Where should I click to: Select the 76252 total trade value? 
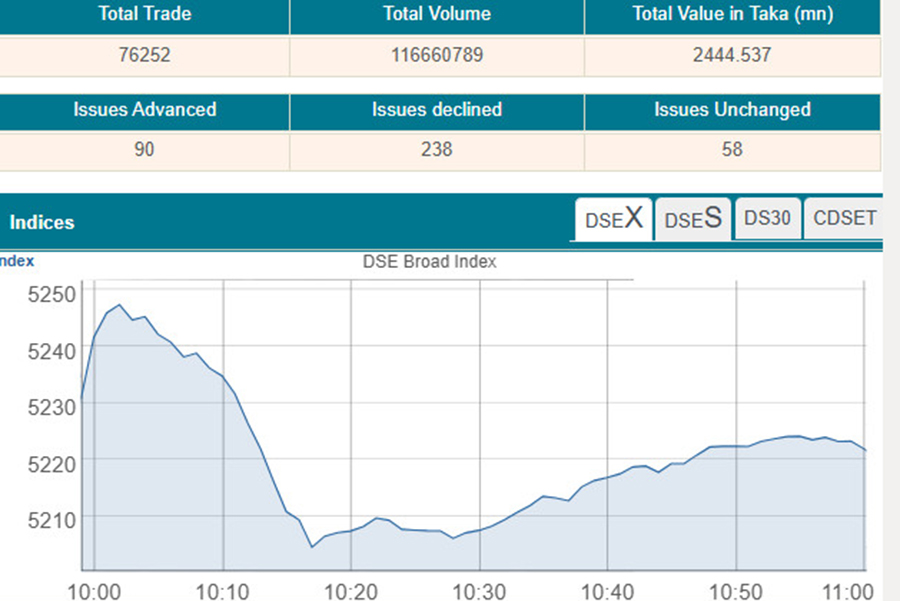144,55
